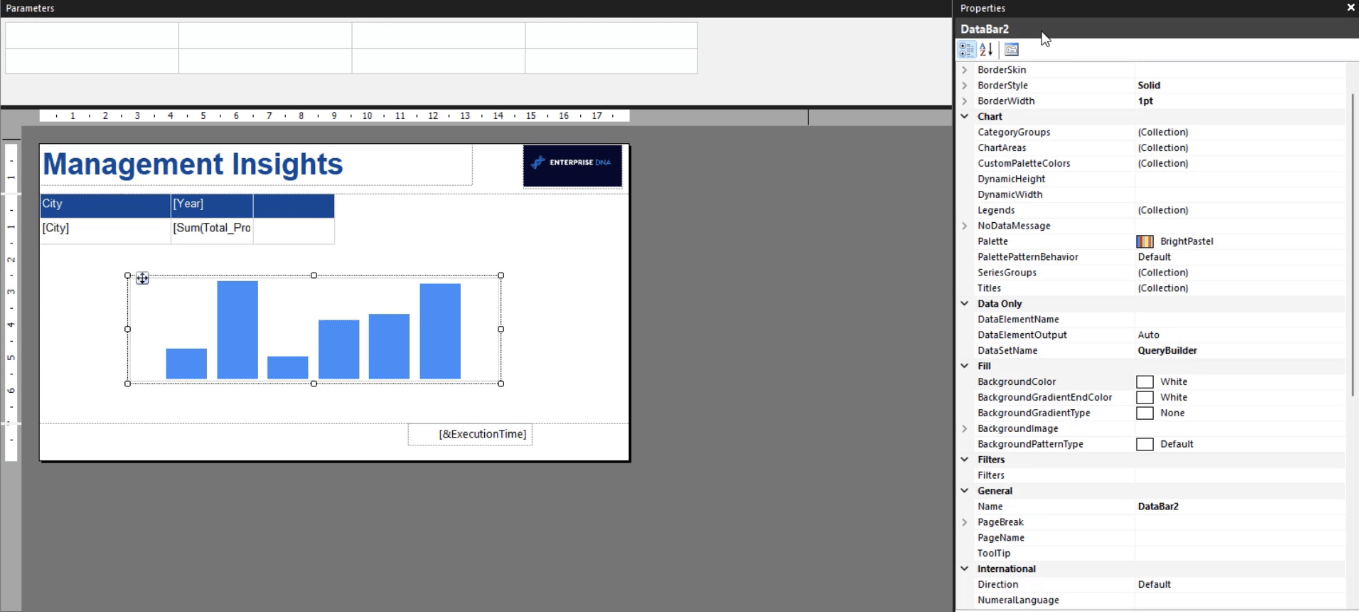Click the NumeralLanguage value field
The image size is (1359, 612).
tap(1240, 600)
